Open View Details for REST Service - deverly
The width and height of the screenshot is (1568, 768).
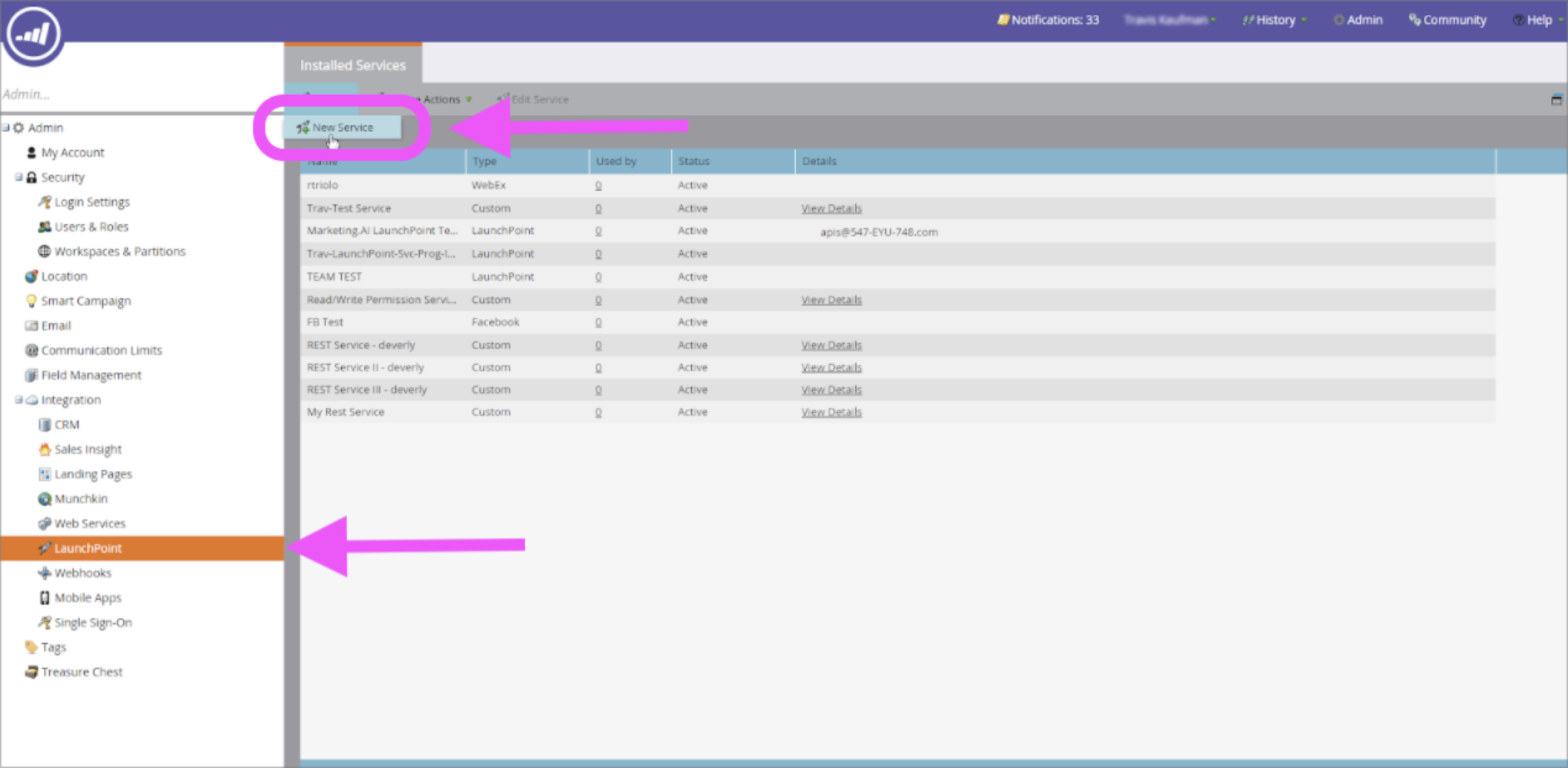(831, 345)
